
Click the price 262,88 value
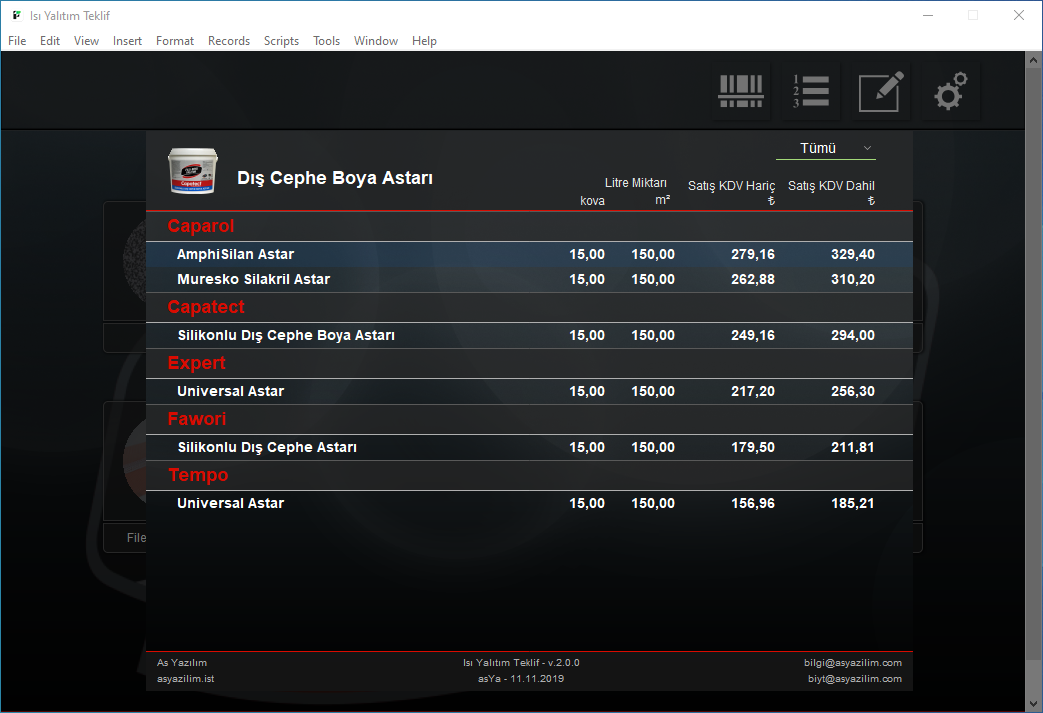click(753, 279)
